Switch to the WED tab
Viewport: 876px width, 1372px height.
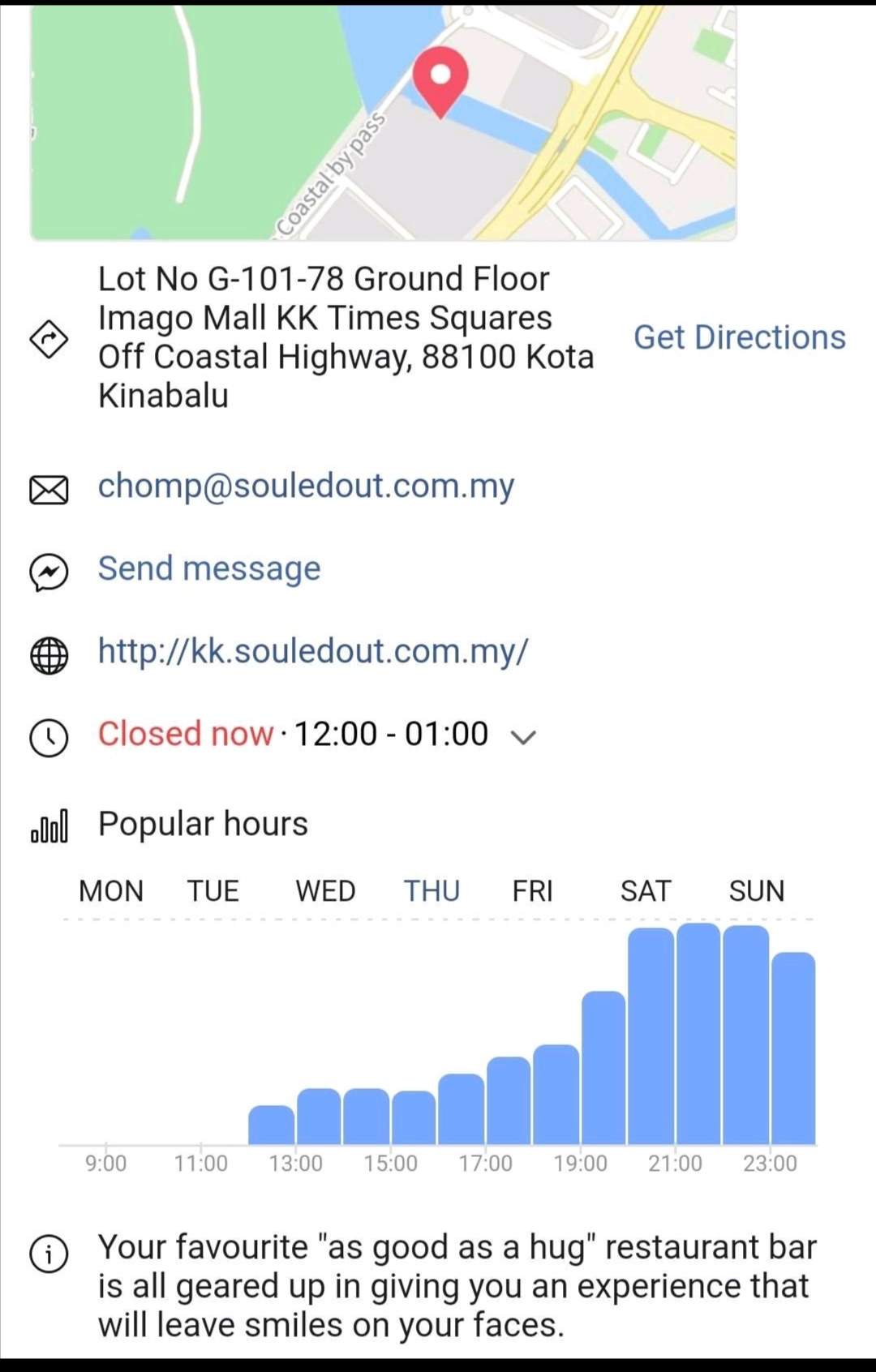coord(325,891)
